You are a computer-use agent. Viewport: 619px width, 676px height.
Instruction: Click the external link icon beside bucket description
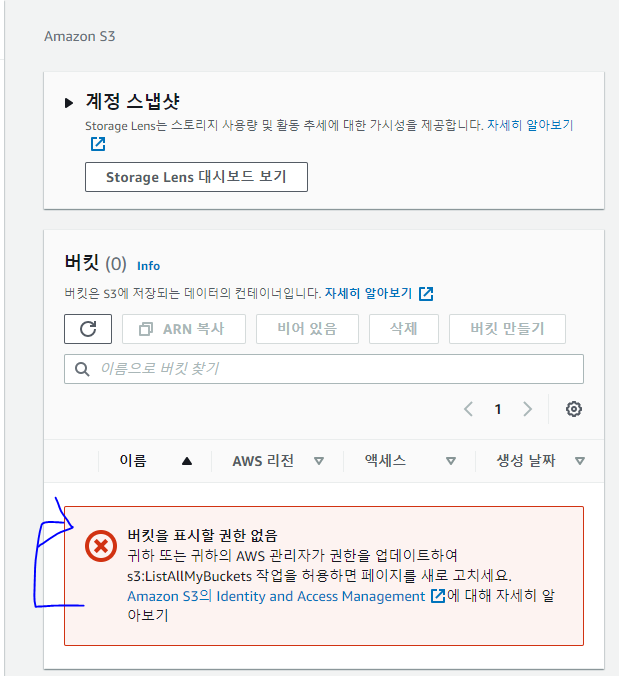(x=426, y=294)
